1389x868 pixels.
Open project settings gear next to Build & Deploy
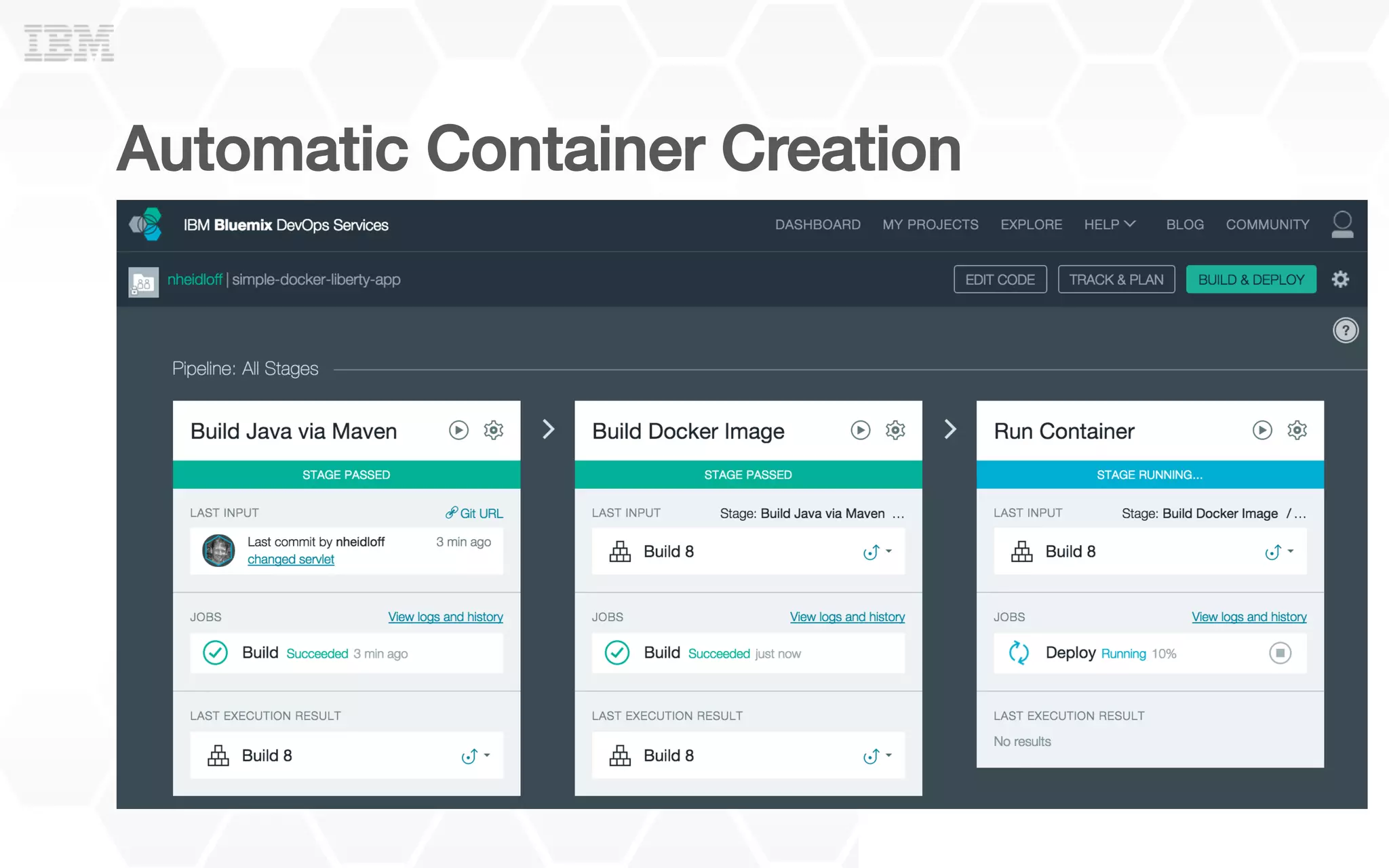coord(1340,279)
